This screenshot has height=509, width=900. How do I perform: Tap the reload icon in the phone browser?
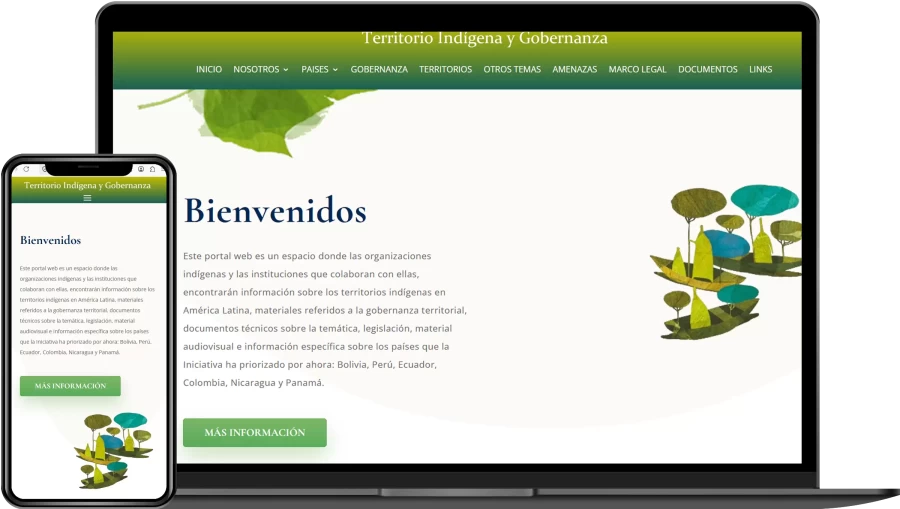point(26,169)
